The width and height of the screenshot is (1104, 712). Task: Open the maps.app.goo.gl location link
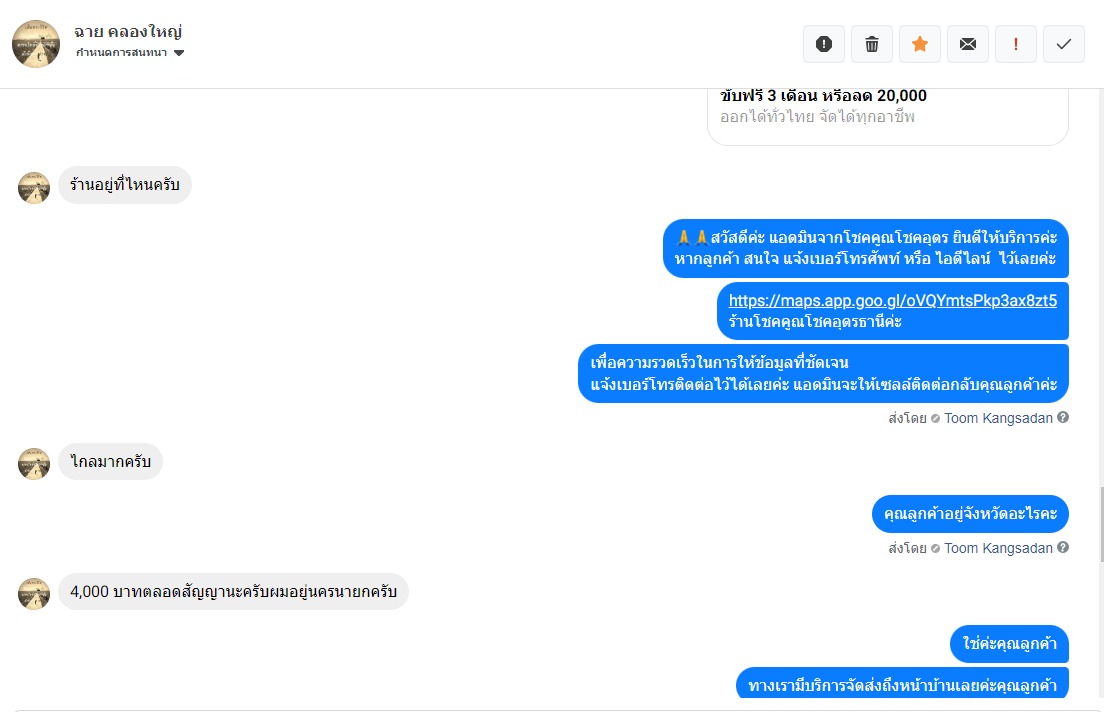(x=893, y=301)
